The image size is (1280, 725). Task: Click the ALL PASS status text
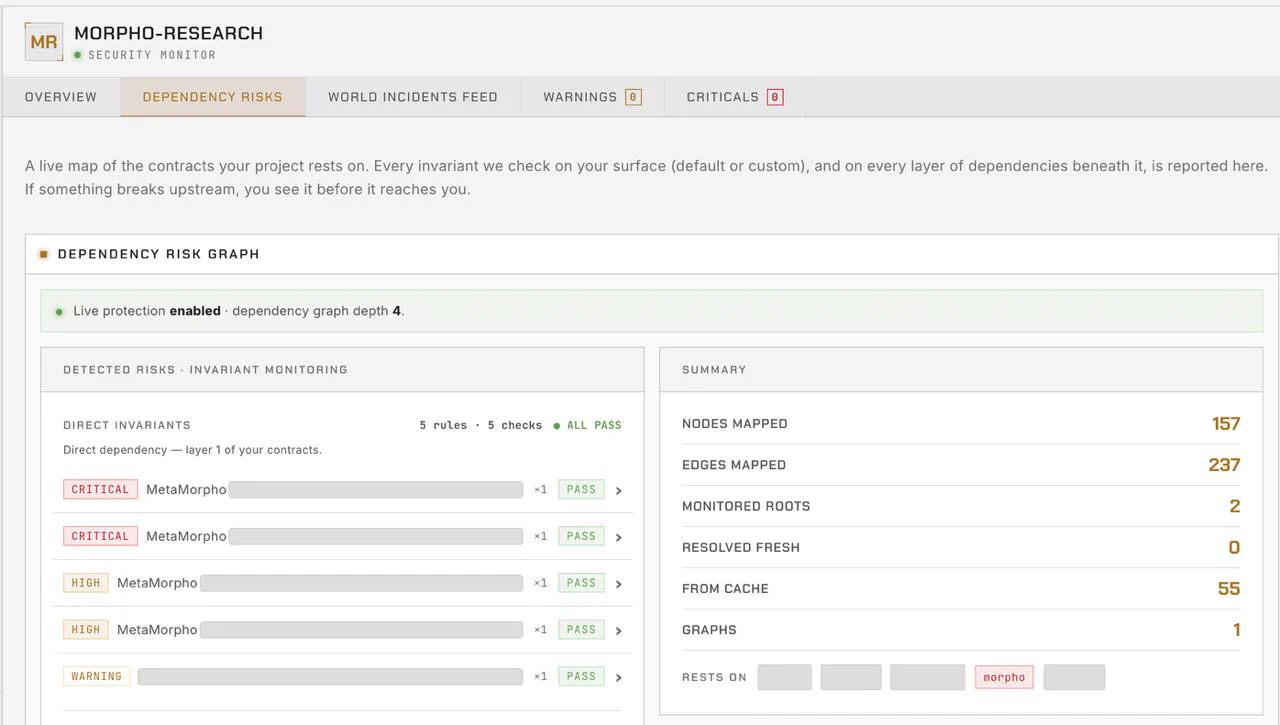tap(594, 425)
